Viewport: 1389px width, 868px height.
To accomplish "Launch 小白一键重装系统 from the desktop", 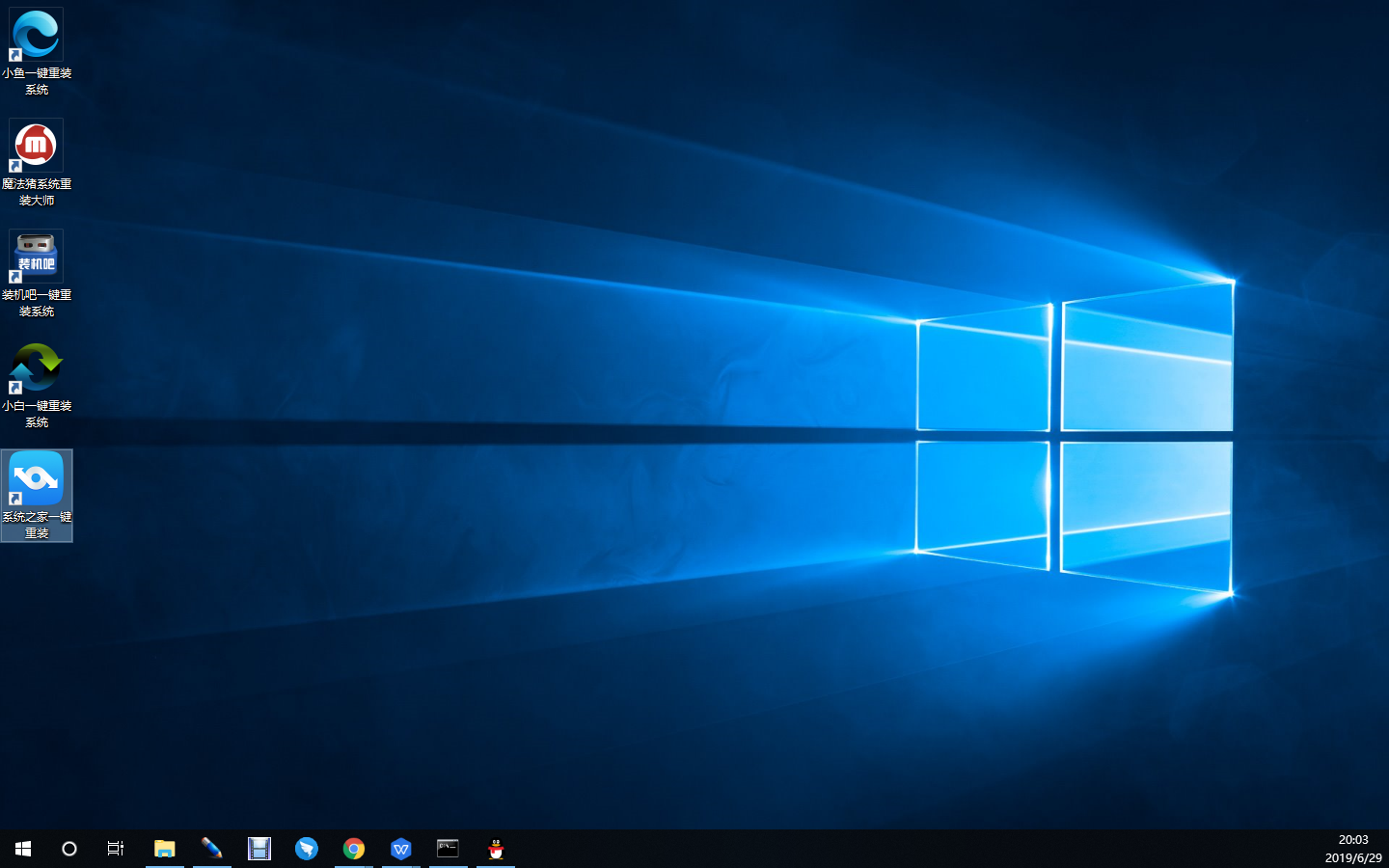I will [36, 366].
